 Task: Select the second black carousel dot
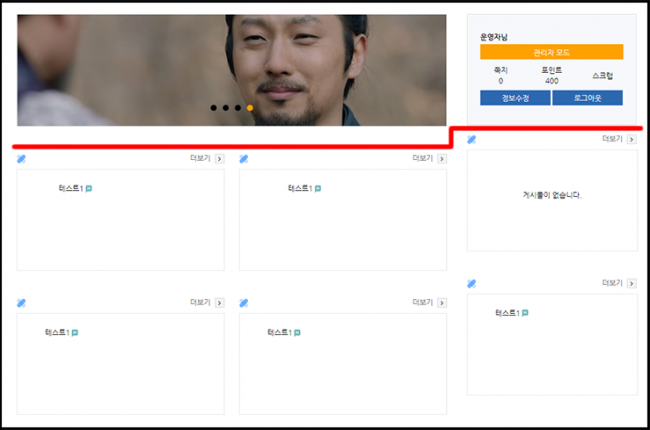point(226,108)
